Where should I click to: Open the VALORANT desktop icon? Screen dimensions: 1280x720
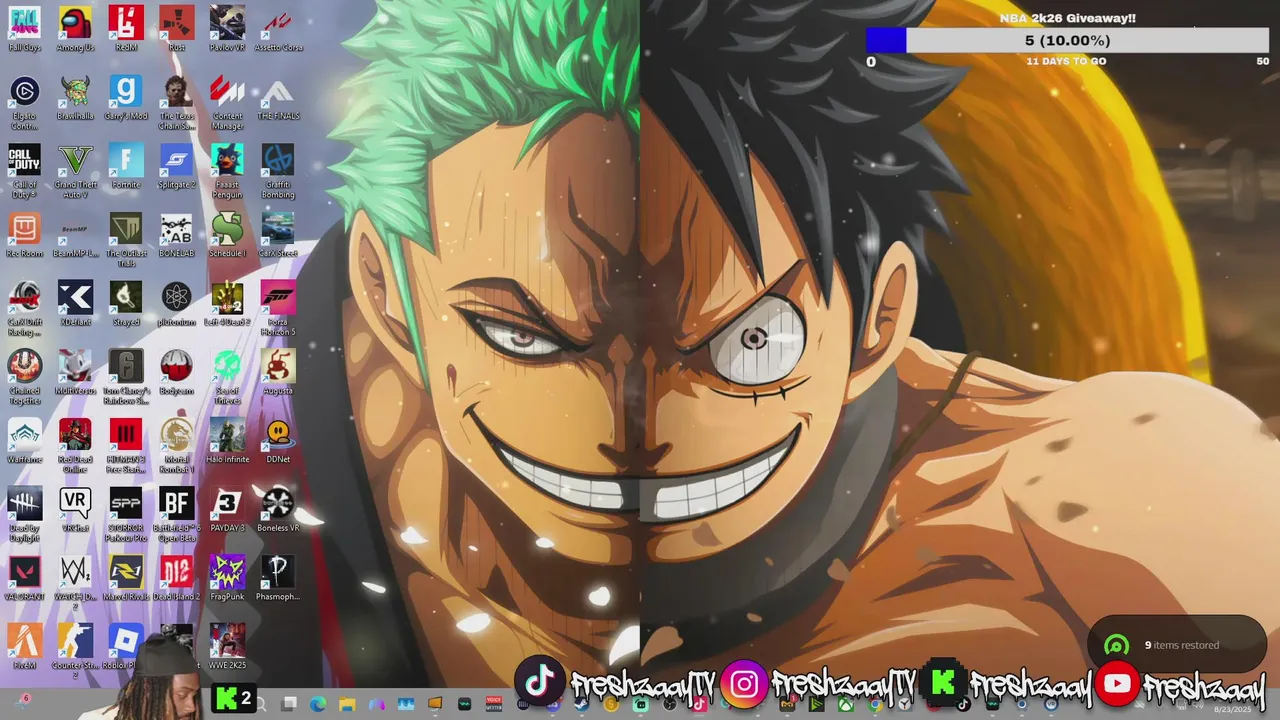coord(24,577)
